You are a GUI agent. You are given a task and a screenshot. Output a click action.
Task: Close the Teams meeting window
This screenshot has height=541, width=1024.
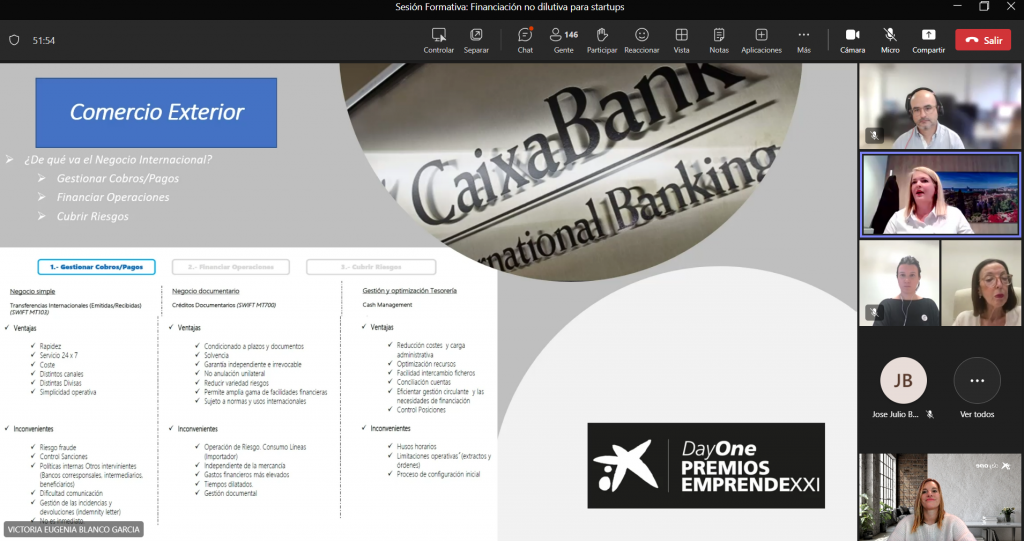pyautogui.click(x=1010, y=7)
